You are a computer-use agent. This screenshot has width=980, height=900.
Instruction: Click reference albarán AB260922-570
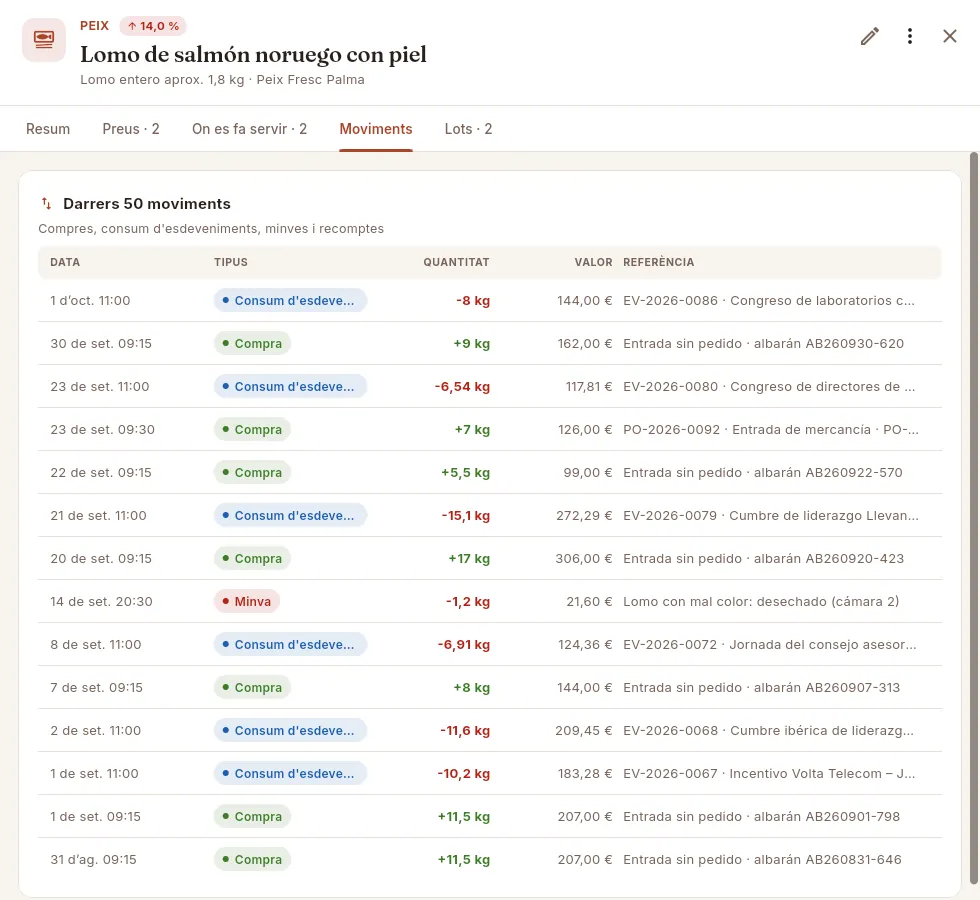click(x=762, y=473)
